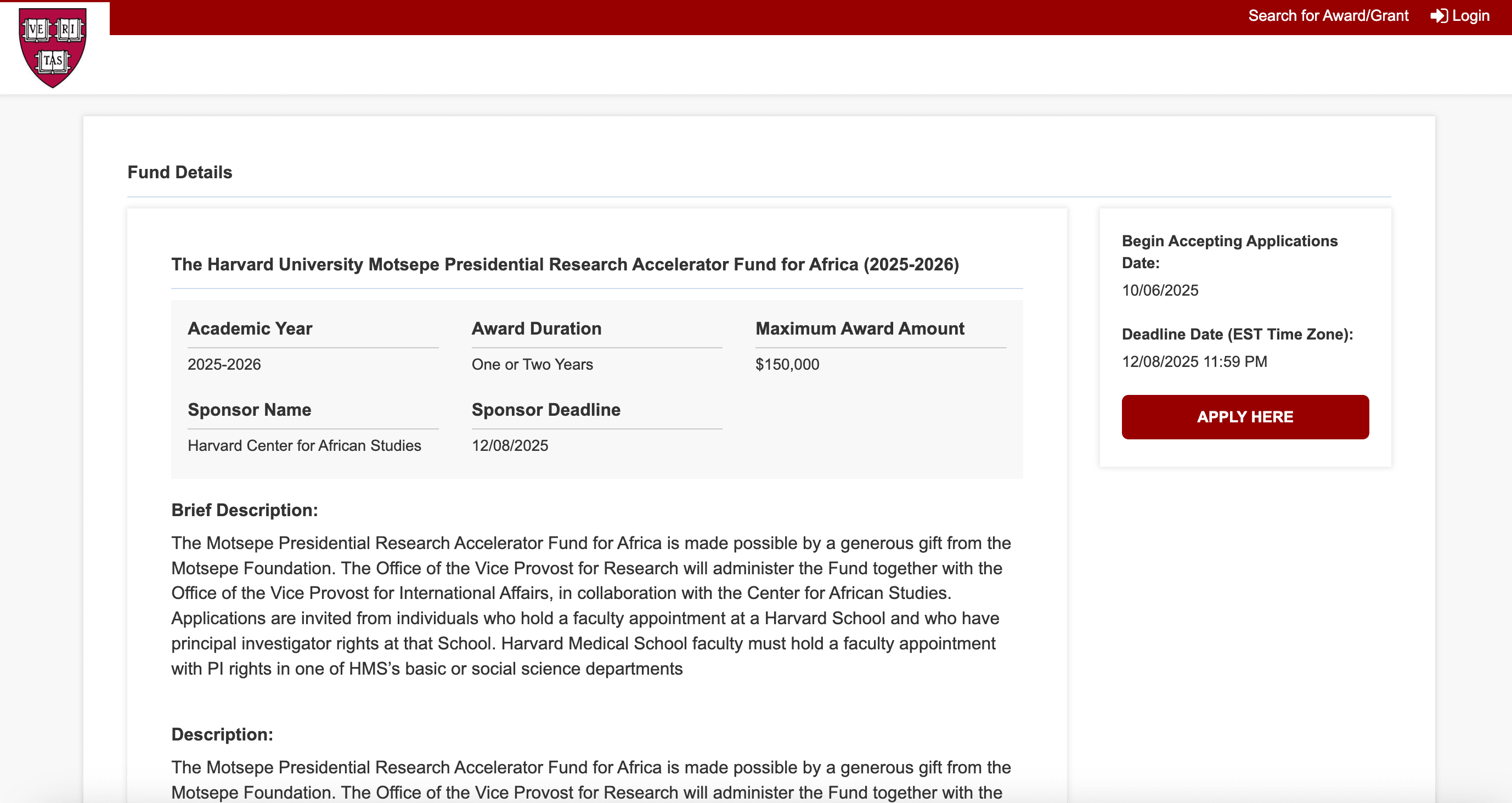Click the Sponsor Deadline date 12/08/2025
This screenshot has width=1512, height=803.
tap(510, 445)
